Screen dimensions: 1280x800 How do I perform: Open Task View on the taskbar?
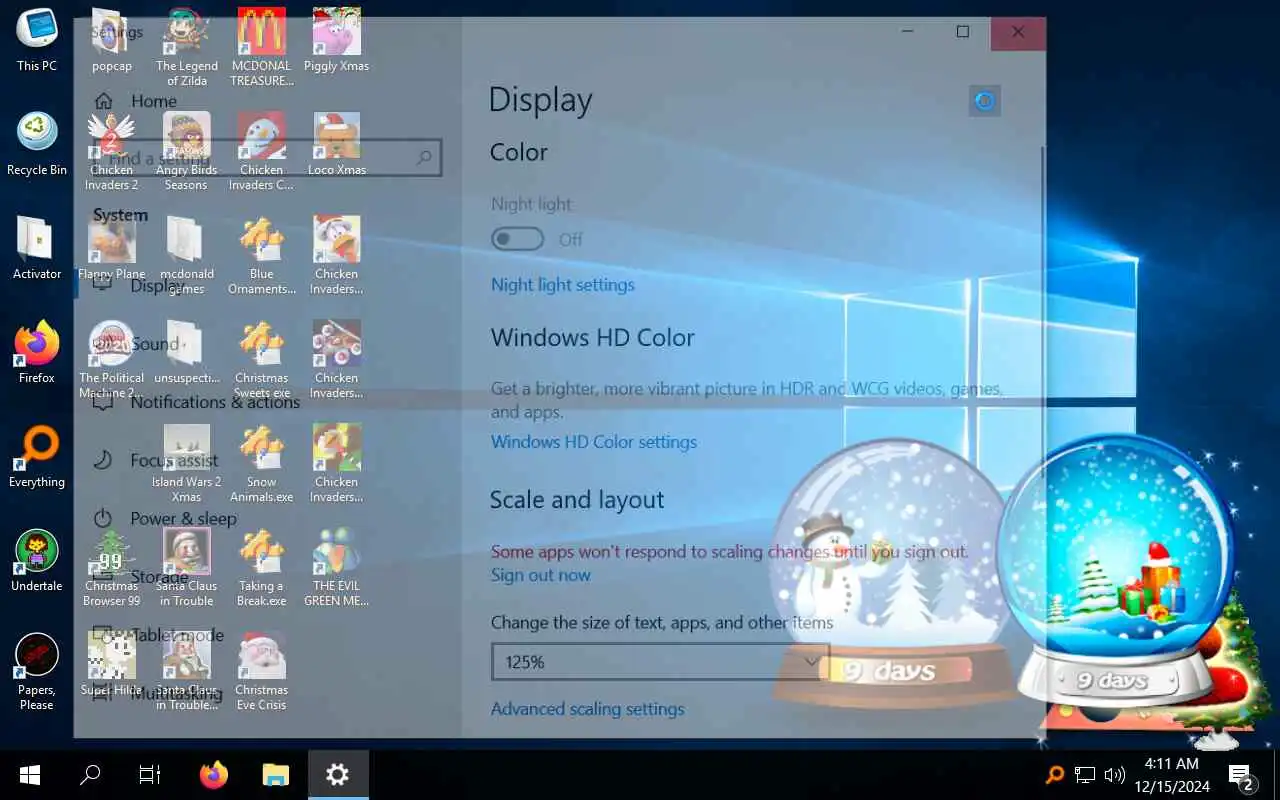pos(150,774)
